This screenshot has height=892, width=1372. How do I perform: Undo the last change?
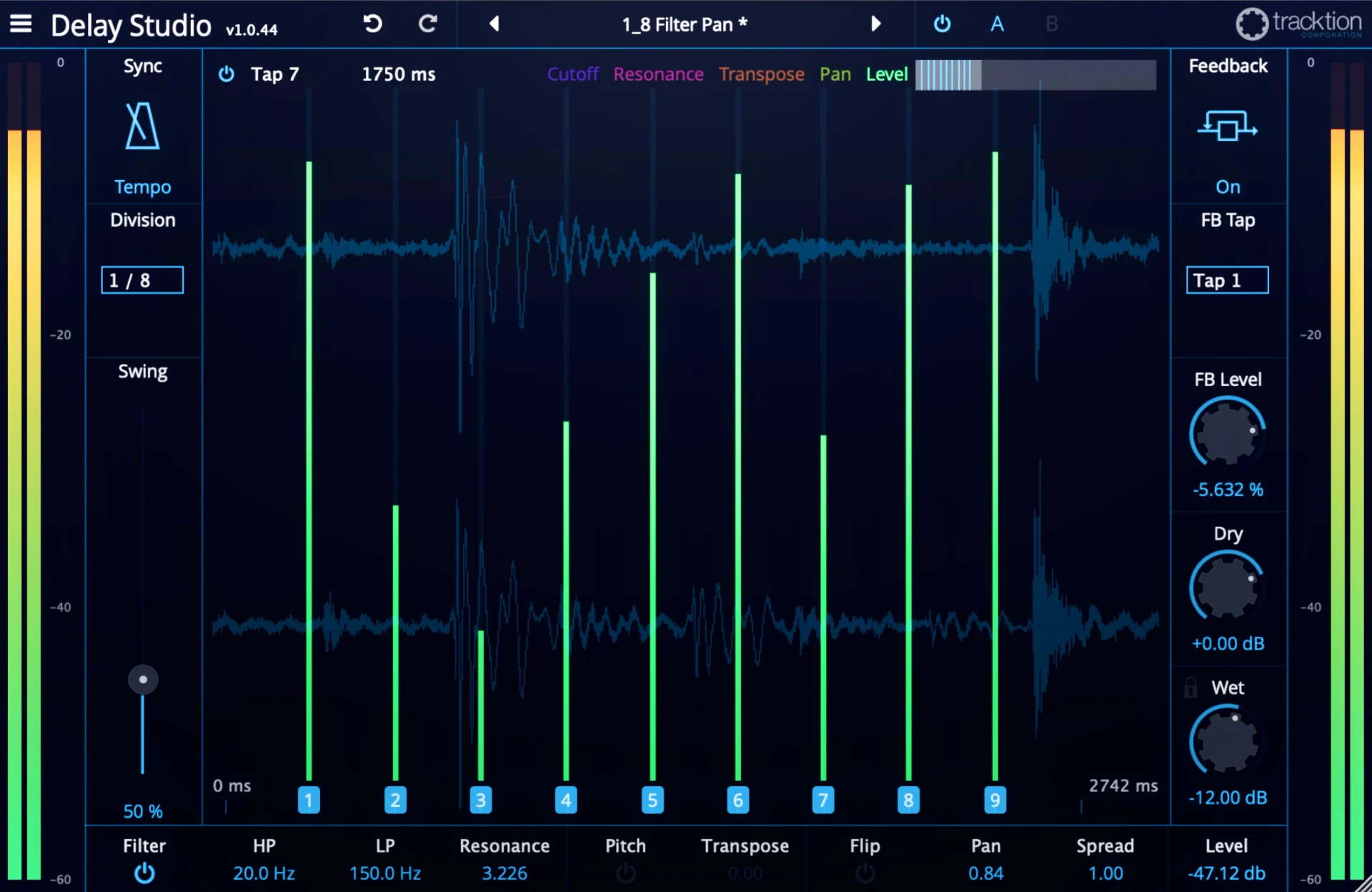pos(372,24)
